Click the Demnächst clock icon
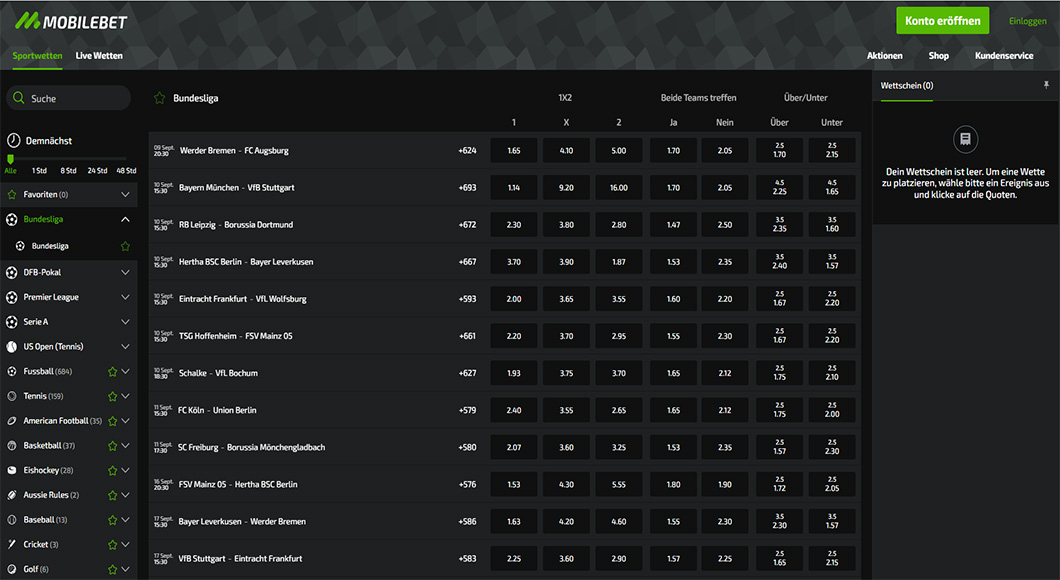The image size is (1060, 580). click(x=14, y=141)
